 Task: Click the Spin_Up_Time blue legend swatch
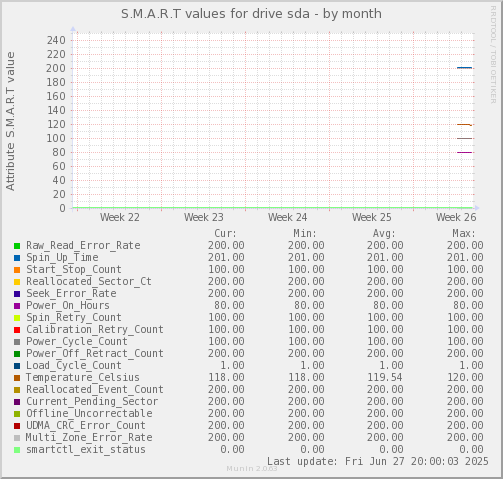[17, 258]
